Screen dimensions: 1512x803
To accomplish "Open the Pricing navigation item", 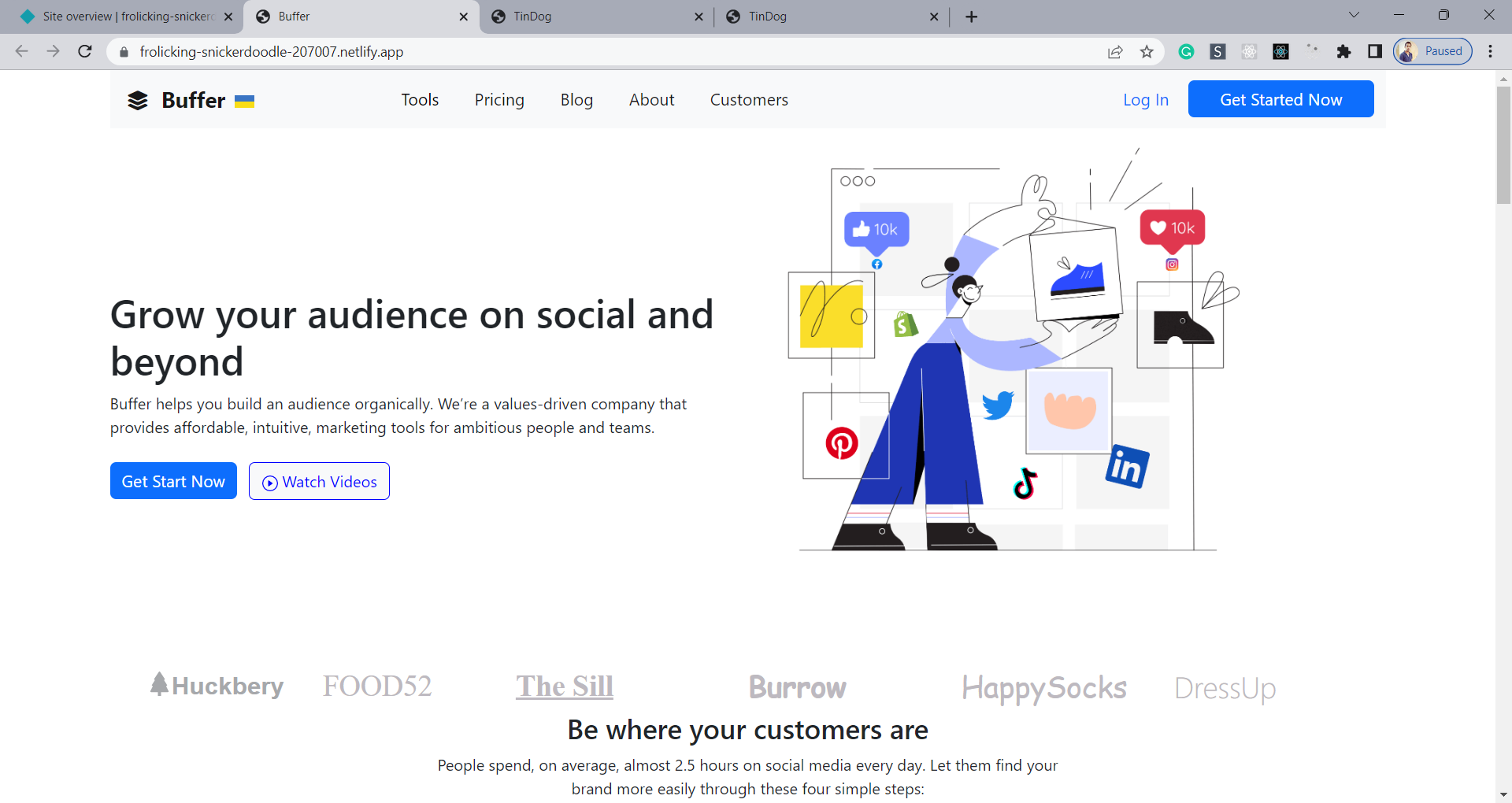I will click(499, 100).
